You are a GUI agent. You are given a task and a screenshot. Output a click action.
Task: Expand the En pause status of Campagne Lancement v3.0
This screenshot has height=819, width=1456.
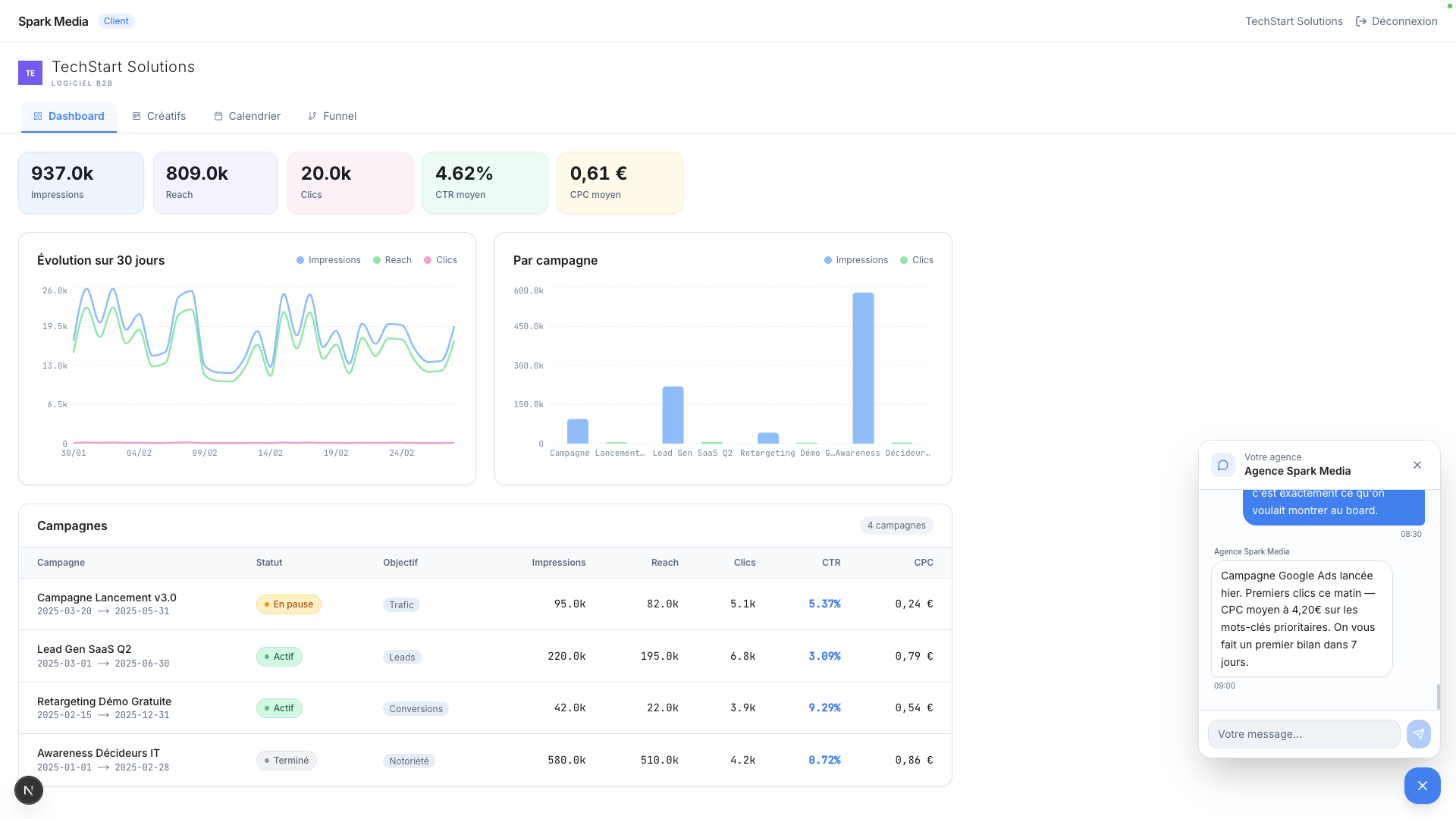point(288,604)
